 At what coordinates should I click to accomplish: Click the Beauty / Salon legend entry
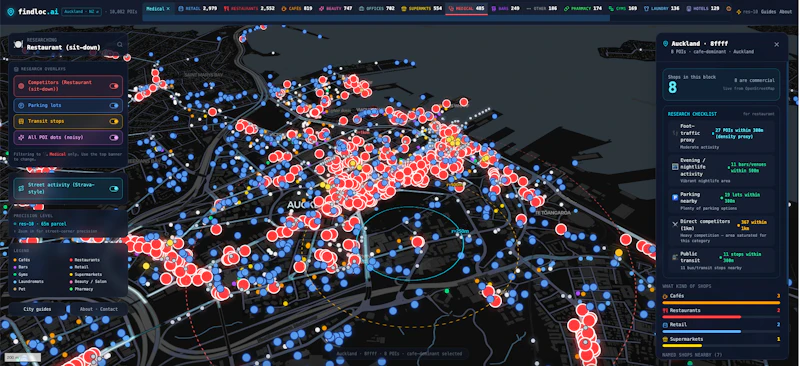[88, 281]
